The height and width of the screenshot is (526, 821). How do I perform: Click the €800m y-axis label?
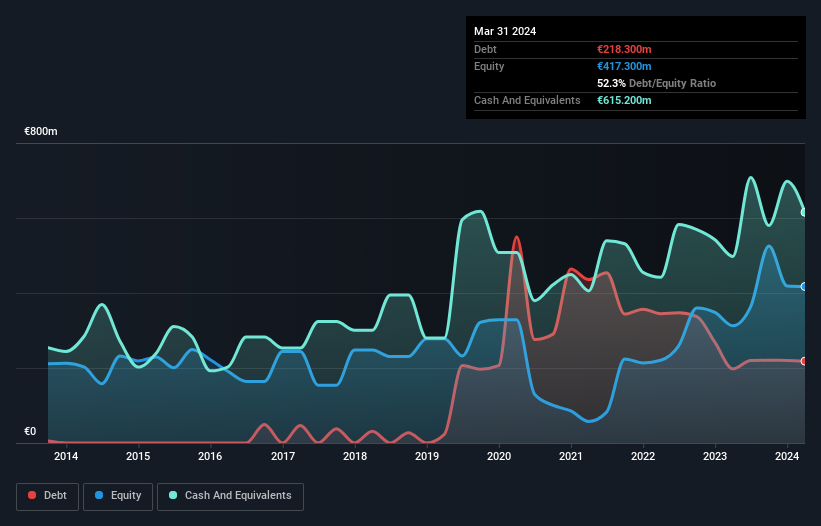41,131
